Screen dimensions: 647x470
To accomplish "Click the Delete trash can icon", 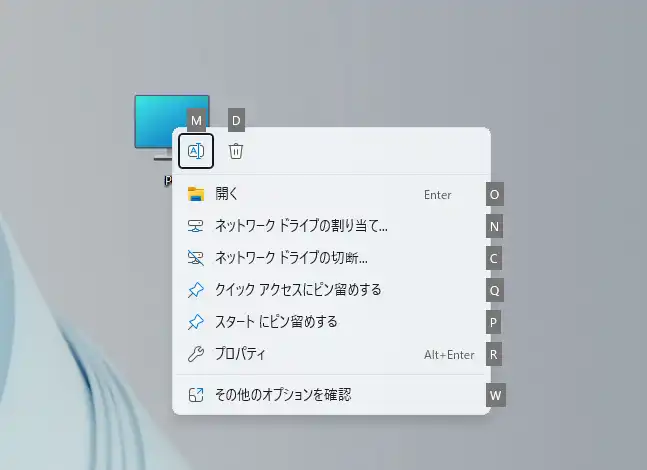I will [236, 151].
